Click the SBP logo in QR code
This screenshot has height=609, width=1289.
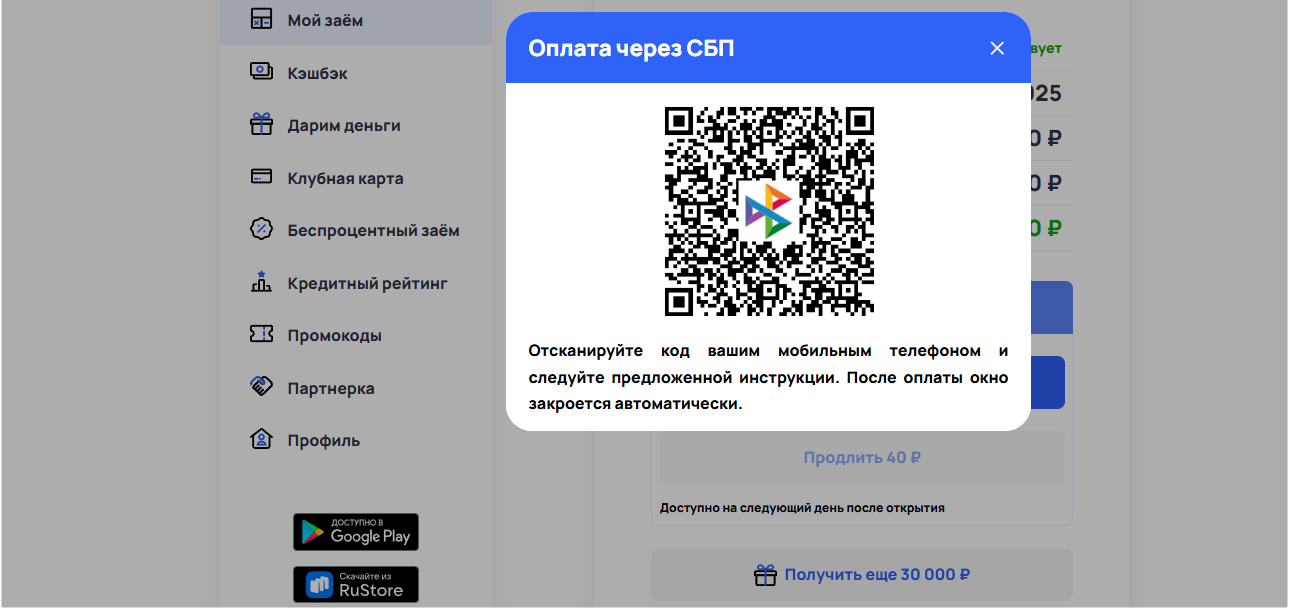[768, 211]
